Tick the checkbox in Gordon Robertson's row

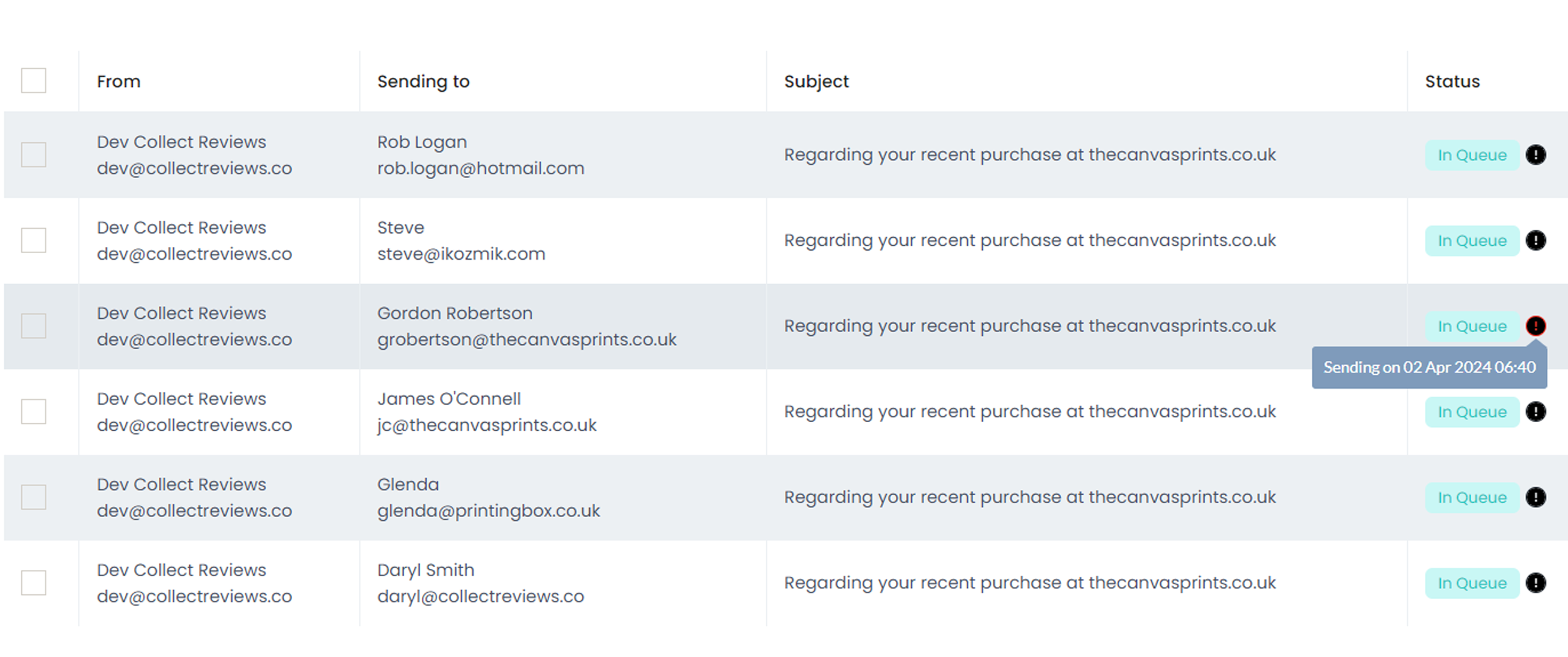pyautogui.click(x=33, y=326)
